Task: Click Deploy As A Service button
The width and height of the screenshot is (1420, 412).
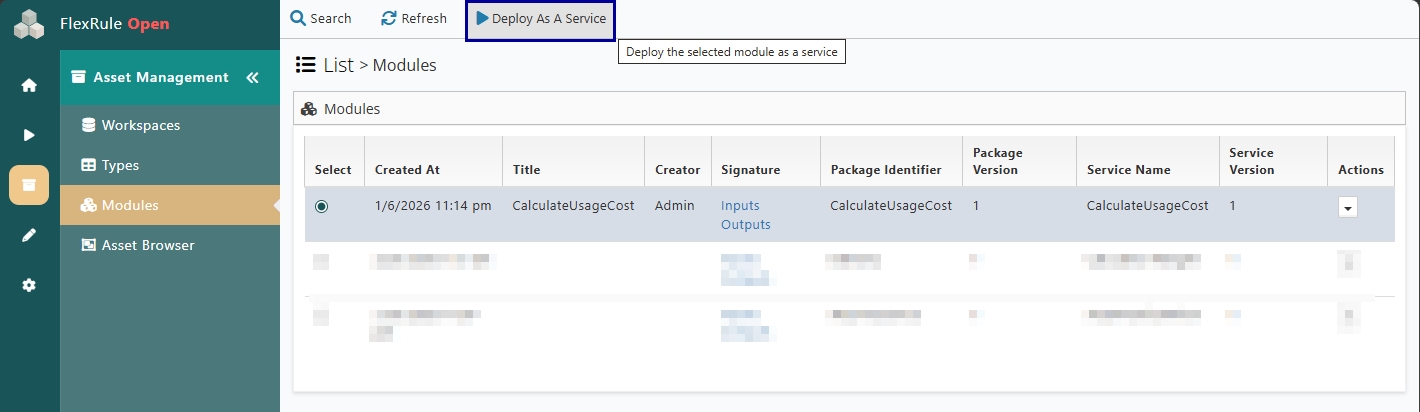Action: tap(540, 19)
